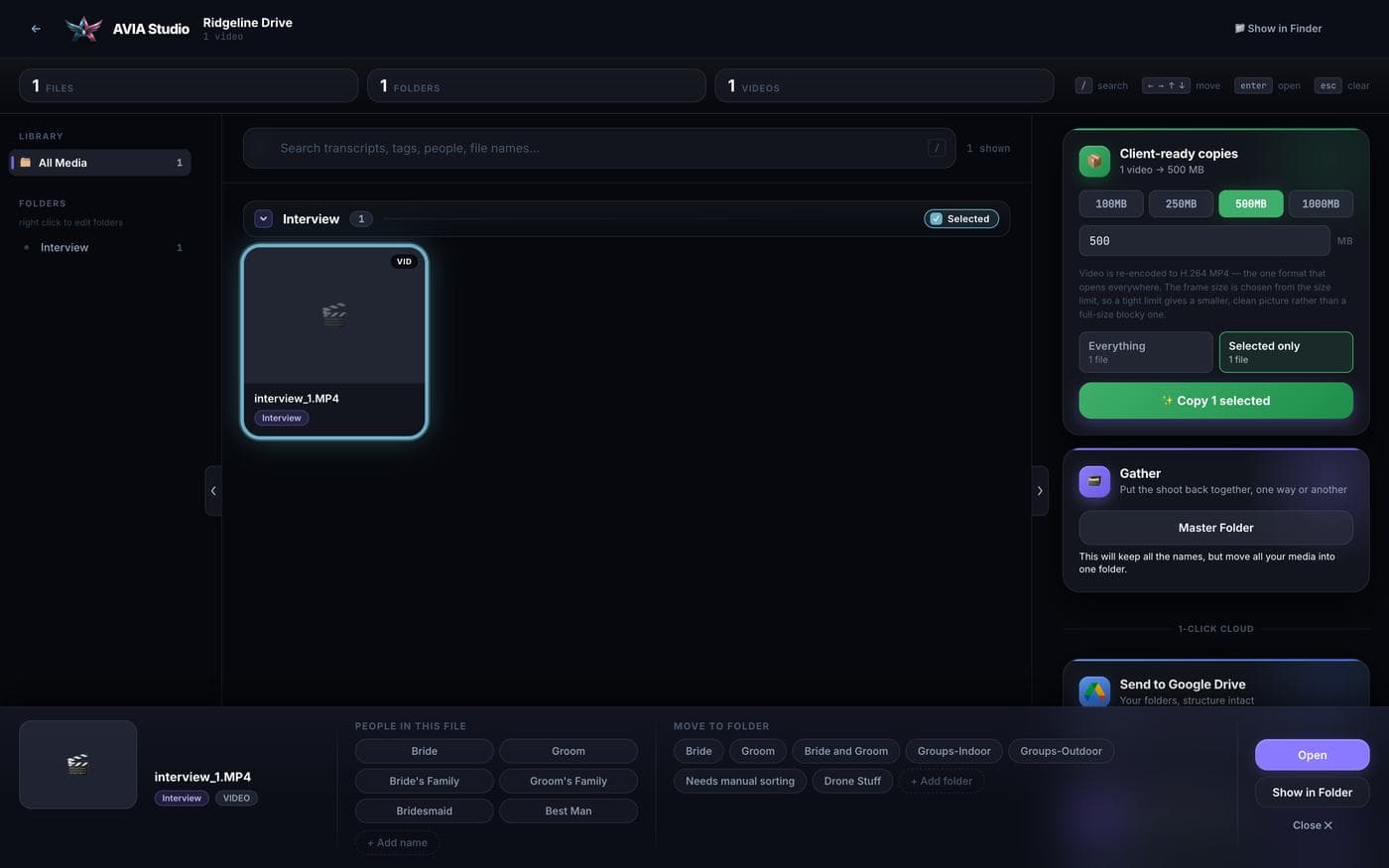This screenshot has height=868, width=1389.
Task: Toggle the Selected checkbox for Interview group
Action: pos(961,219)
